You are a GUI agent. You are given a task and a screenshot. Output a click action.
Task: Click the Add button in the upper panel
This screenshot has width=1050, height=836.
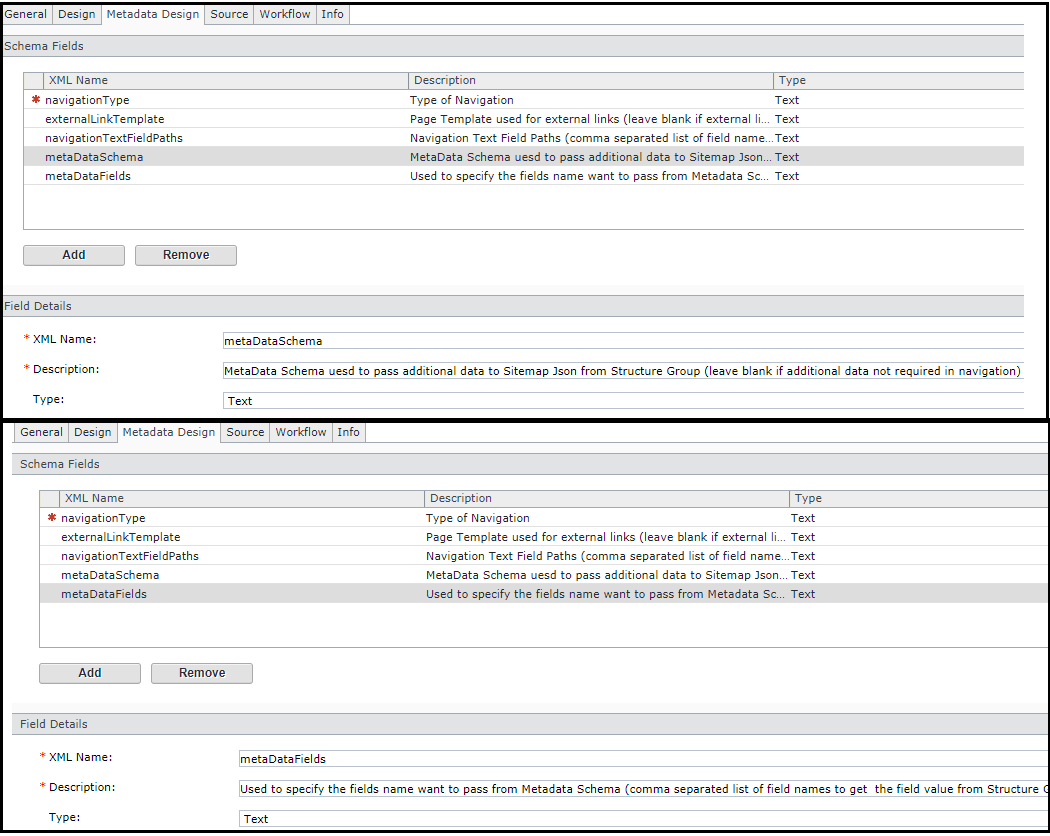pos(74,255)
